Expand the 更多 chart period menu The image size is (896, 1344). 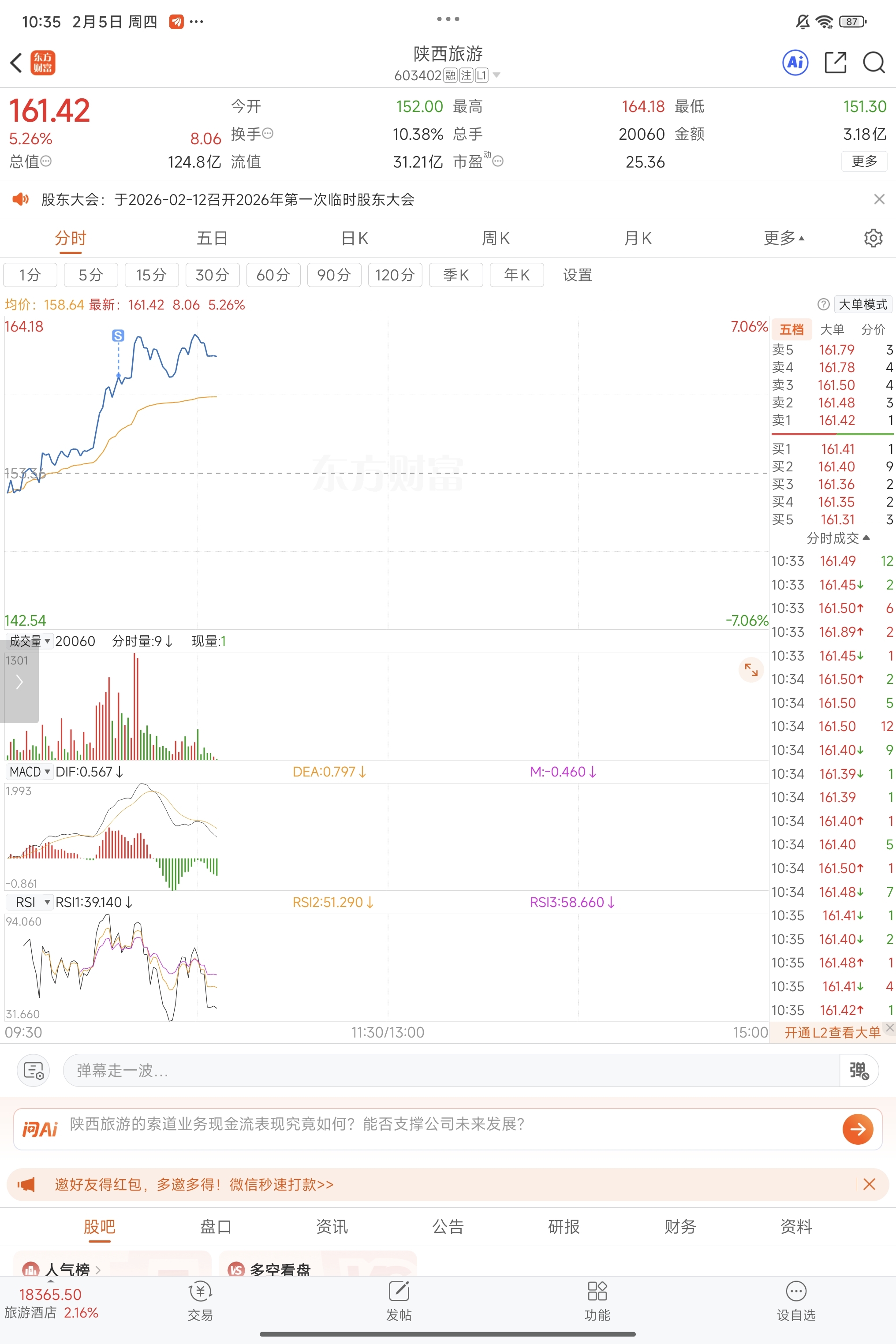click(x=784, y=238)
